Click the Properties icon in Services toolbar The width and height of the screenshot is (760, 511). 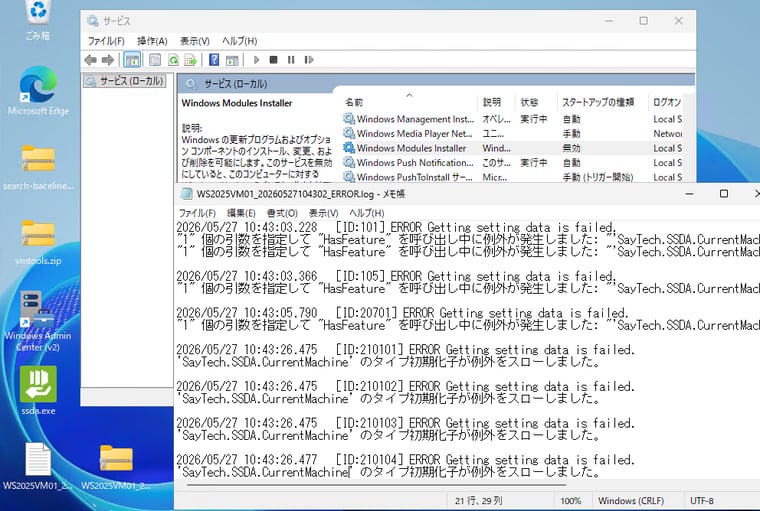pyautogui.click(x=155, y=60)
